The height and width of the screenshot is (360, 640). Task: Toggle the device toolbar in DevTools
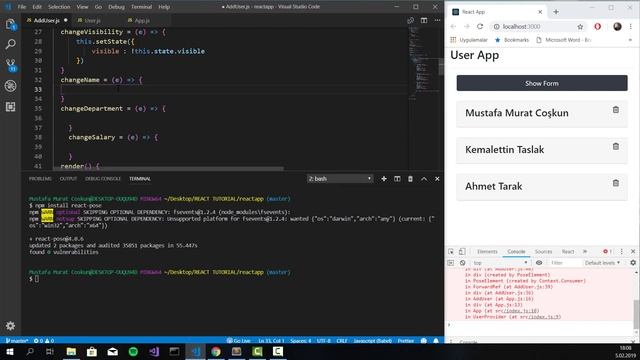click(462, 251)
